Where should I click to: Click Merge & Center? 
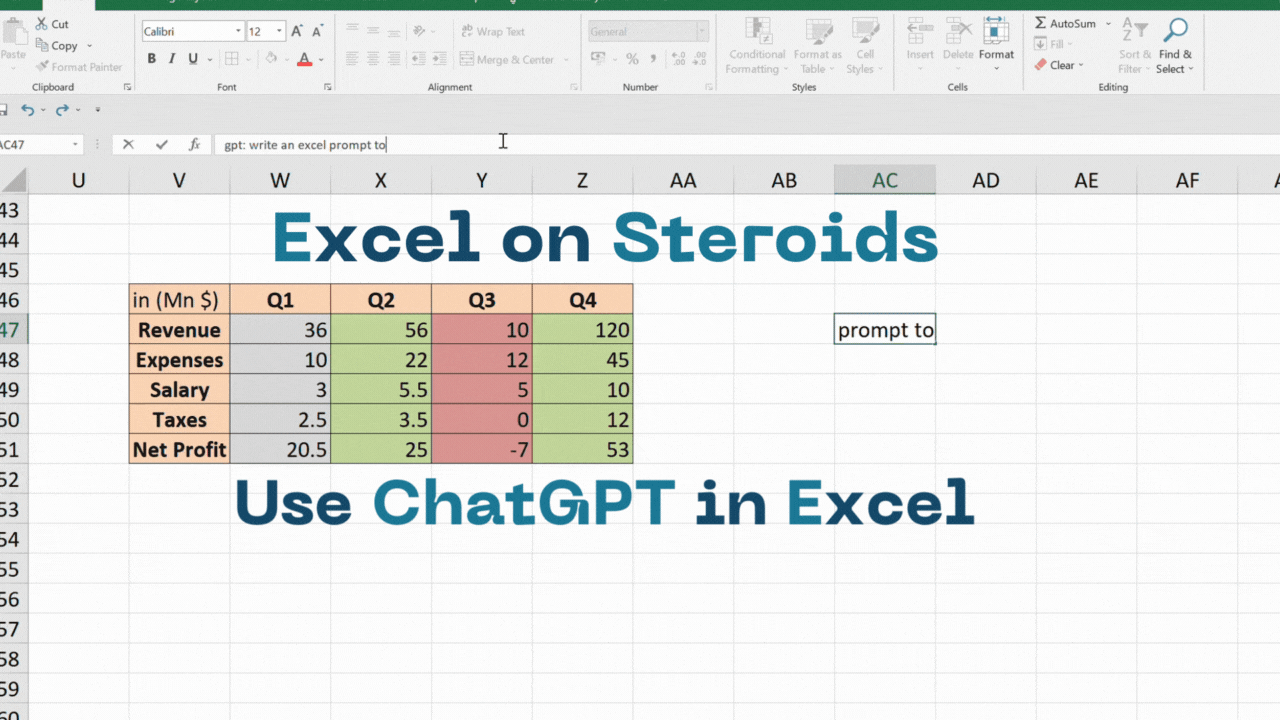point(508,59)
